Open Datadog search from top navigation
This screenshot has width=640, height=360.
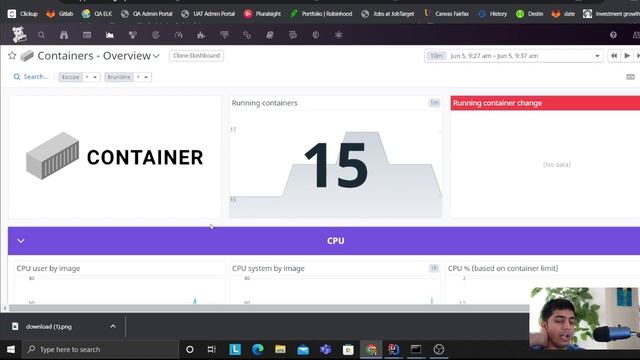tap(41, 35)
